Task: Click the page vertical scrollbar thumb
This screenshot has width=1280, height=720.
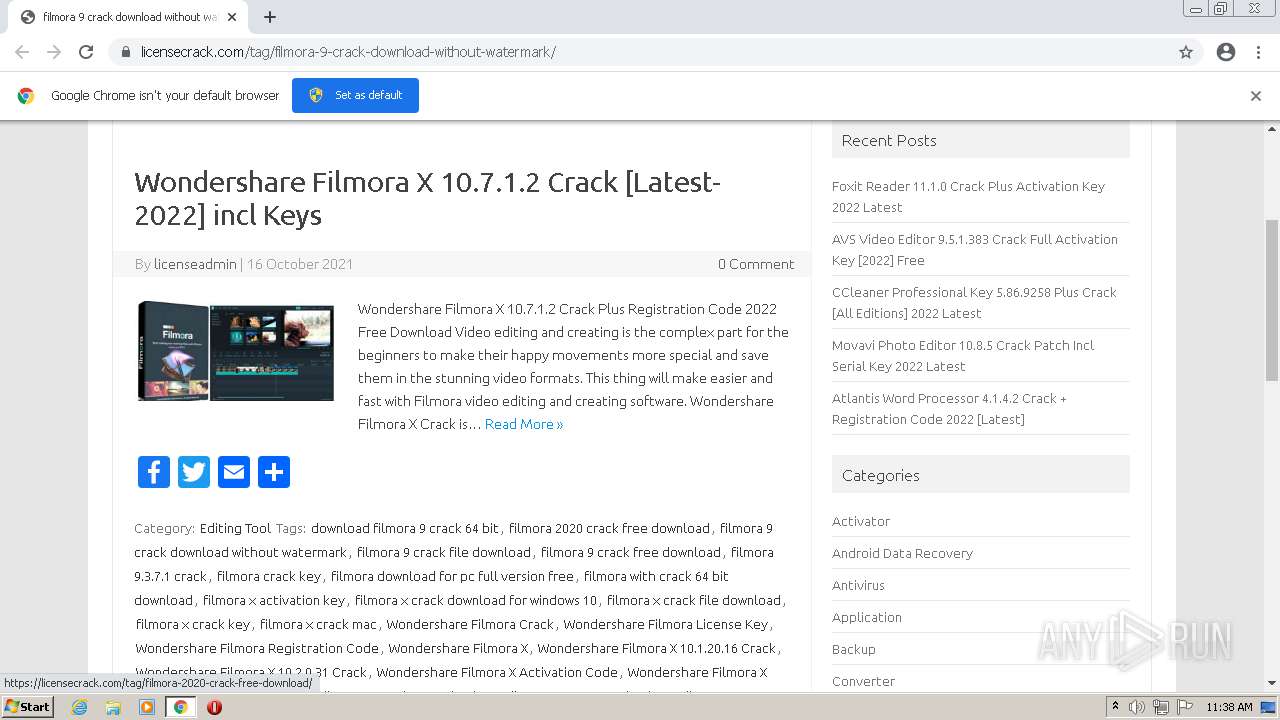Action: [1272, 300]
